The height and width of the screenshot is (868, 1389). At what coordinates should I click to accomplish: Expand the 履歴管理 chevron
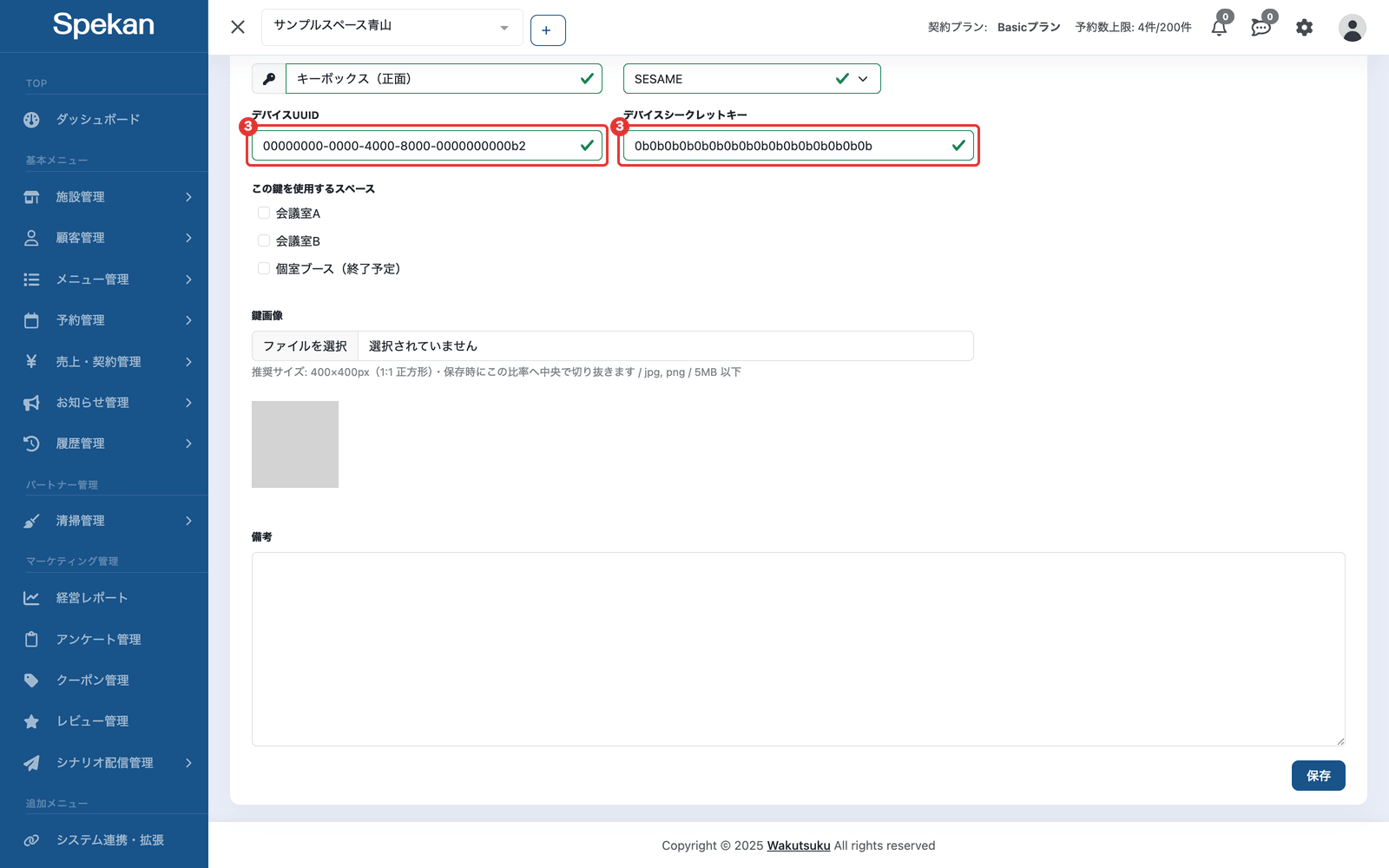188,444
